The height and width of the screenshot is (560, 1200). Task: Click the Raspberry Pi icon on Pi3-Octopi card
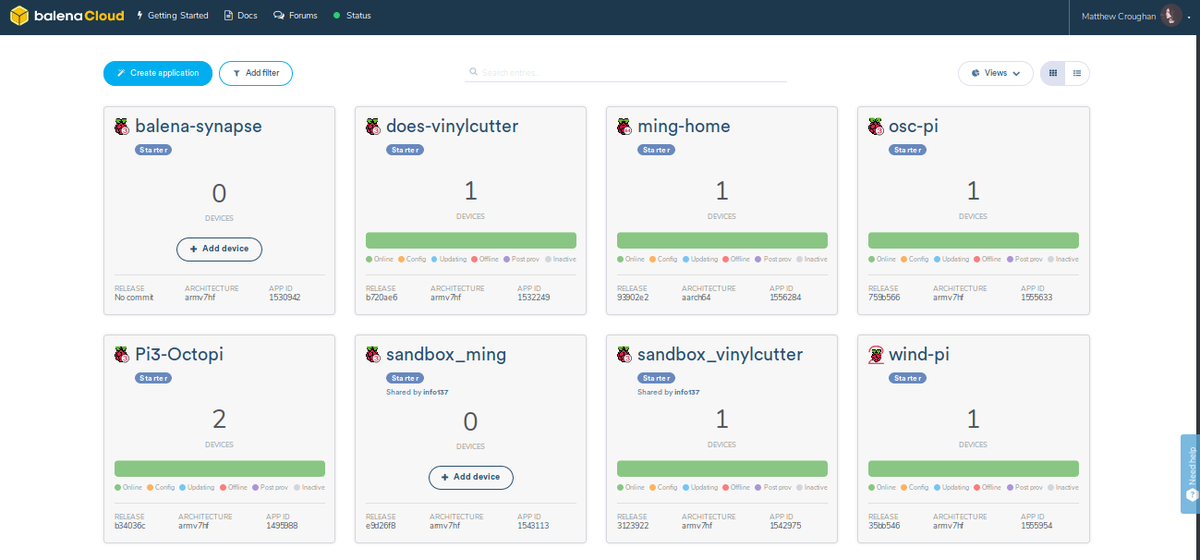(x=122, y=355)
